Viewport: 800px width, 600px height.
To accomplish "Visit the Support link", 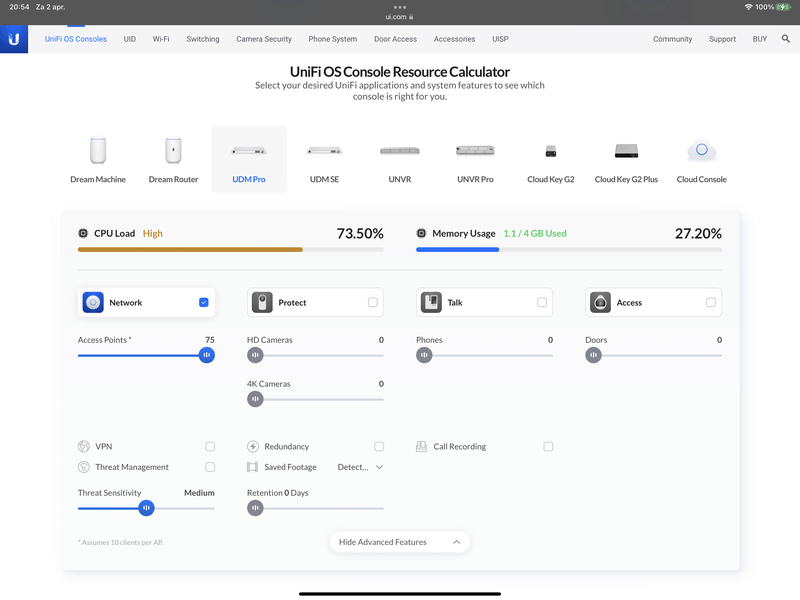I will pos(722,39).
